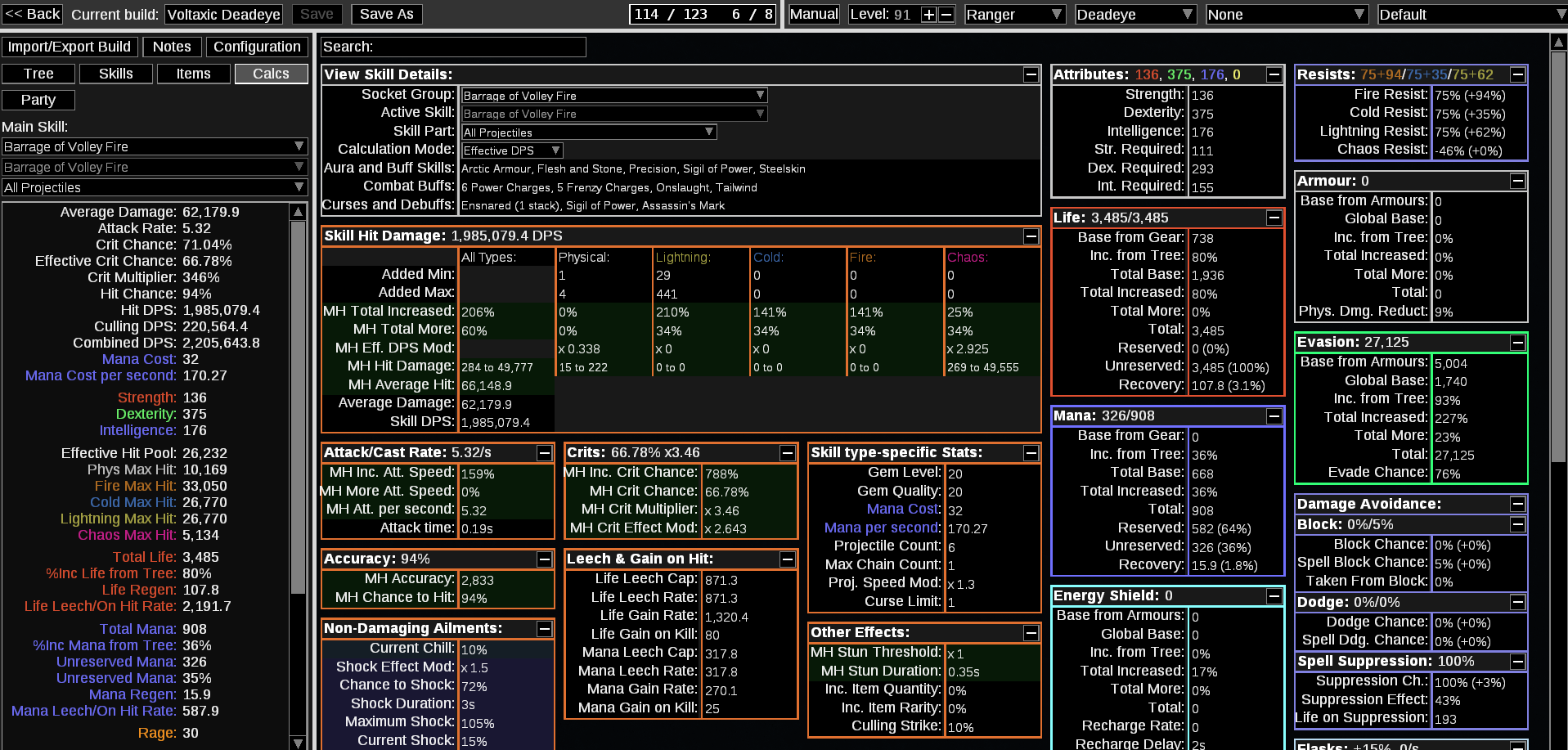Collapse the Leech & Gain on Hit section
The width and height of the screenshot is (1568, 750).
(x=788, y=559)
